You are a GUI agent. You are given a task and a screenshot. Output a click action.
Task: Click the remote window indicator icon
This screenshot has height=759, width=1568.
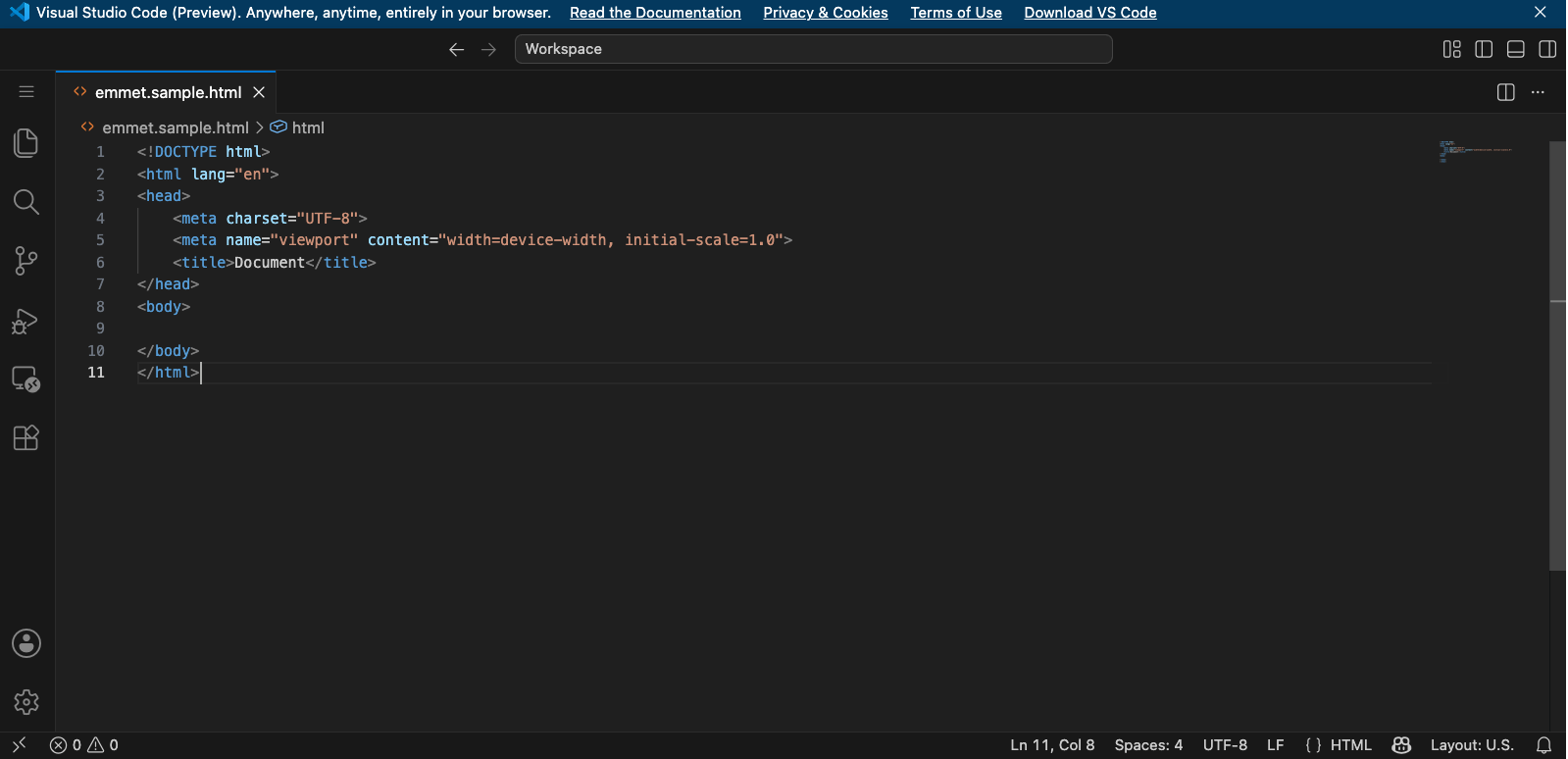tap(19, 745)
